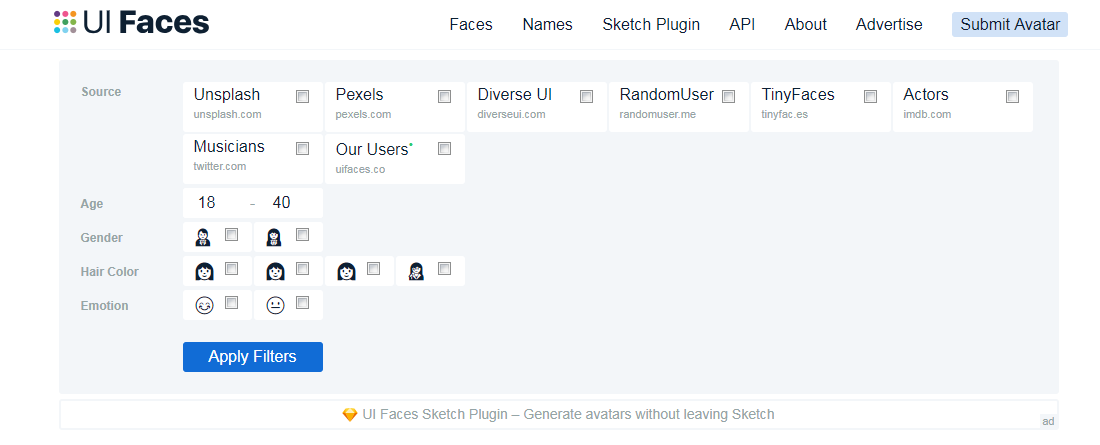Click the 'twitter.com' subtitle text
This screenshot has width=1100, height=445.
220,166
